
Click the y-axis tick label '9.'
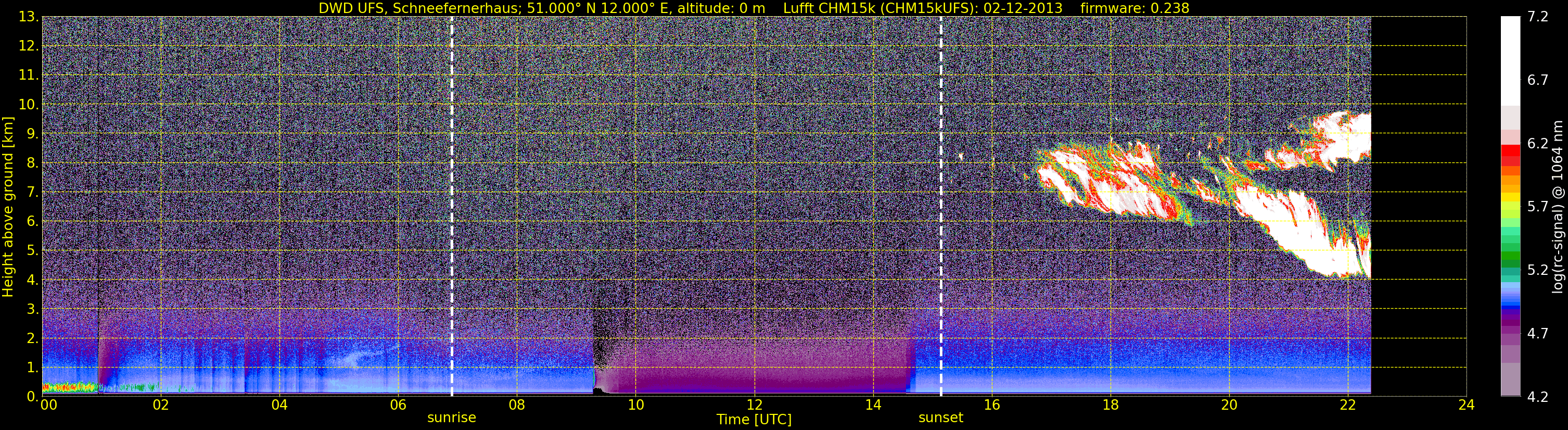pyautogui.click(x=32, y=134)
